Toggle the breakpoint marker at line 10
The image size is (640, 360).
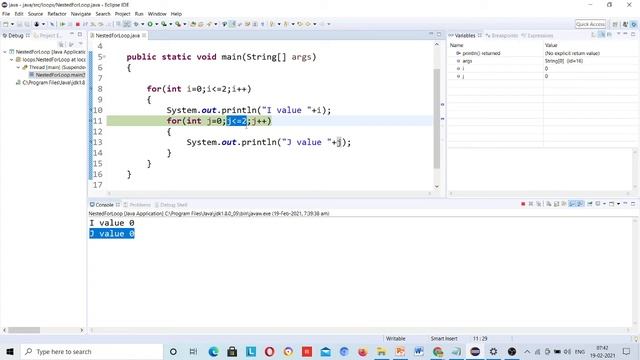pos(91,110)
